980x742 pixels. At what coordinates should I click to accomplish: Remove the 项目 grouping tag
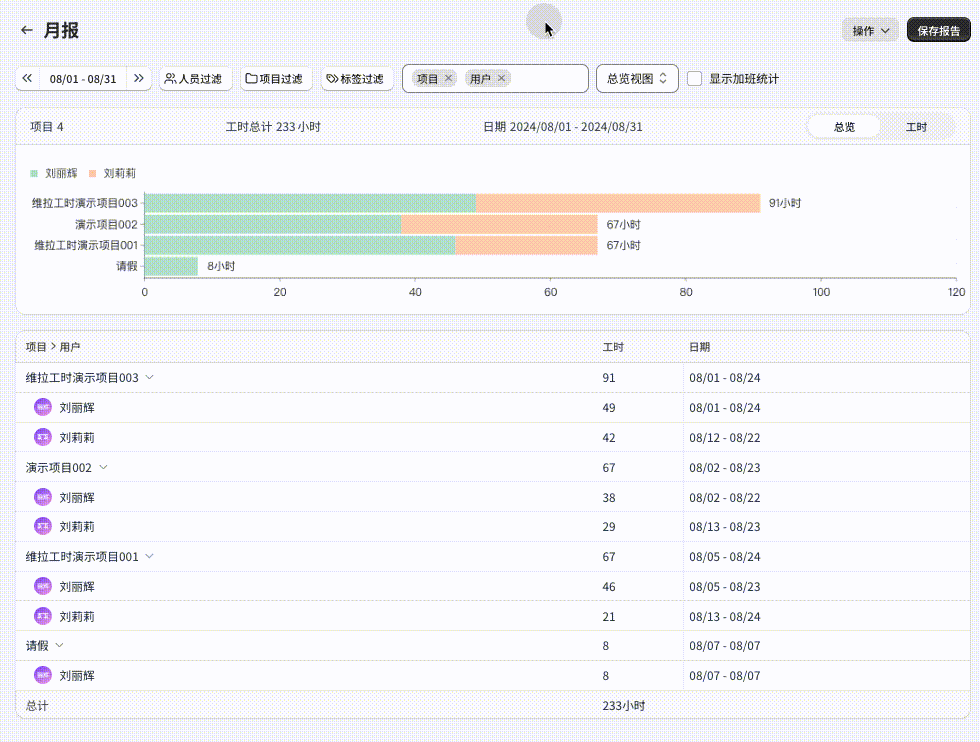click(x=448, y=78)
